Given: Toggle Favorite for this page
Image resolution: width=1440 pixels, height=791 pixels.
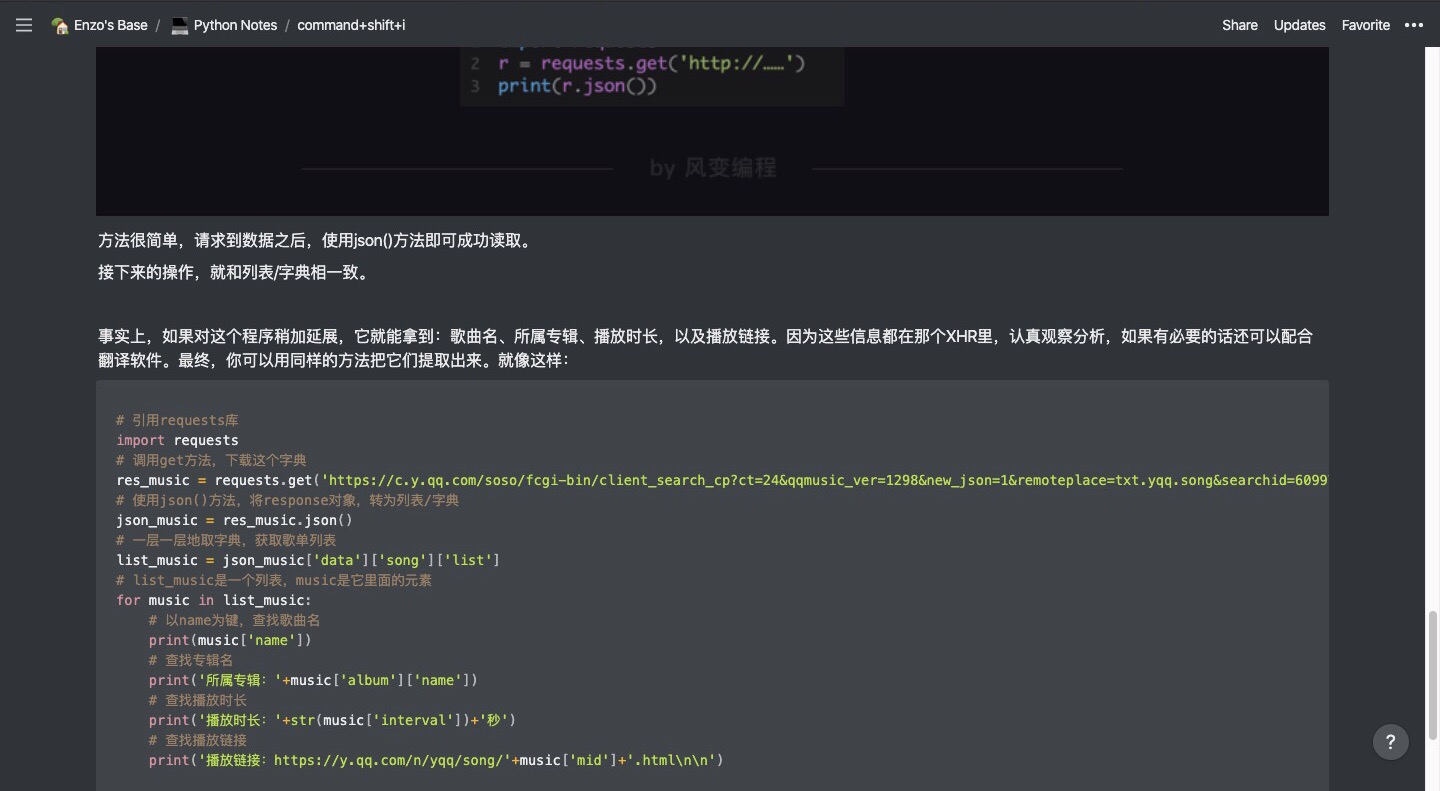Looking at the screenshot, I should [x=1365, y=25].
